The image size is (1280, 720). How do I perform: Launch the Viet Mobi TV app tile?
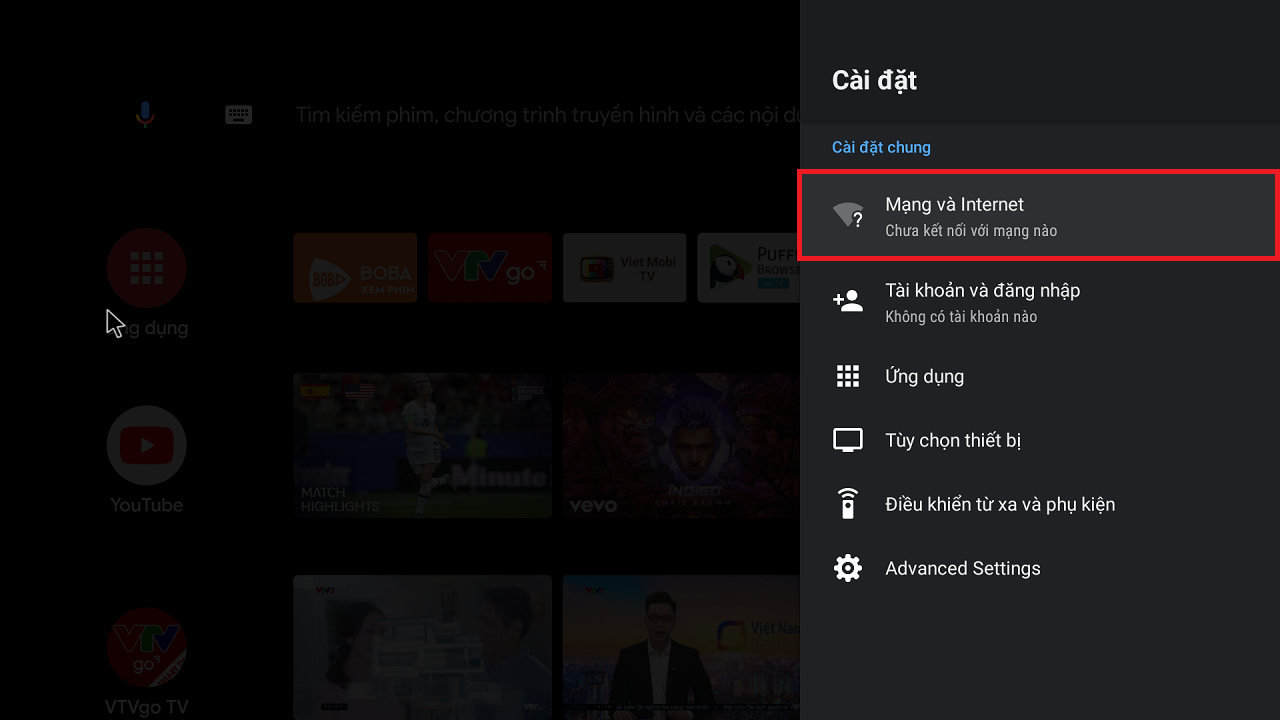coord(624,268)
